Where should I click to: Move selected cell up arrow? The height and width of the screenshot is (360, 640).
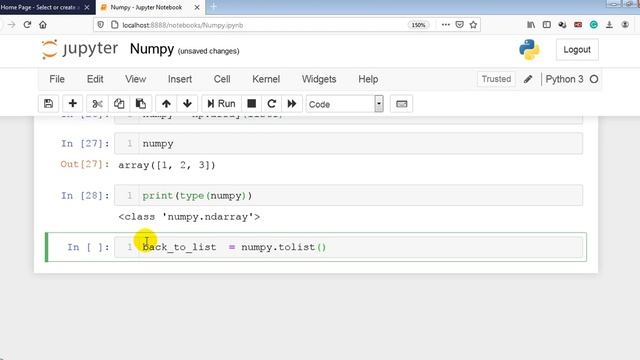point(166,104)
